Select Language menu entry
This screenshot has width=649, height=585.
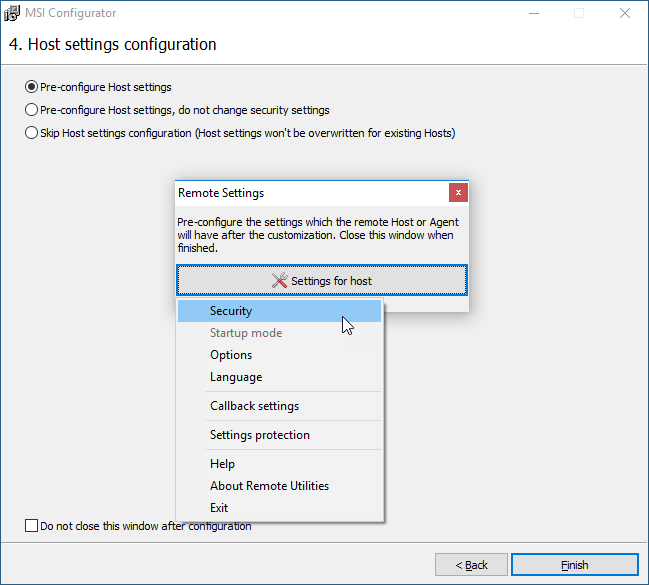[236, 377]
